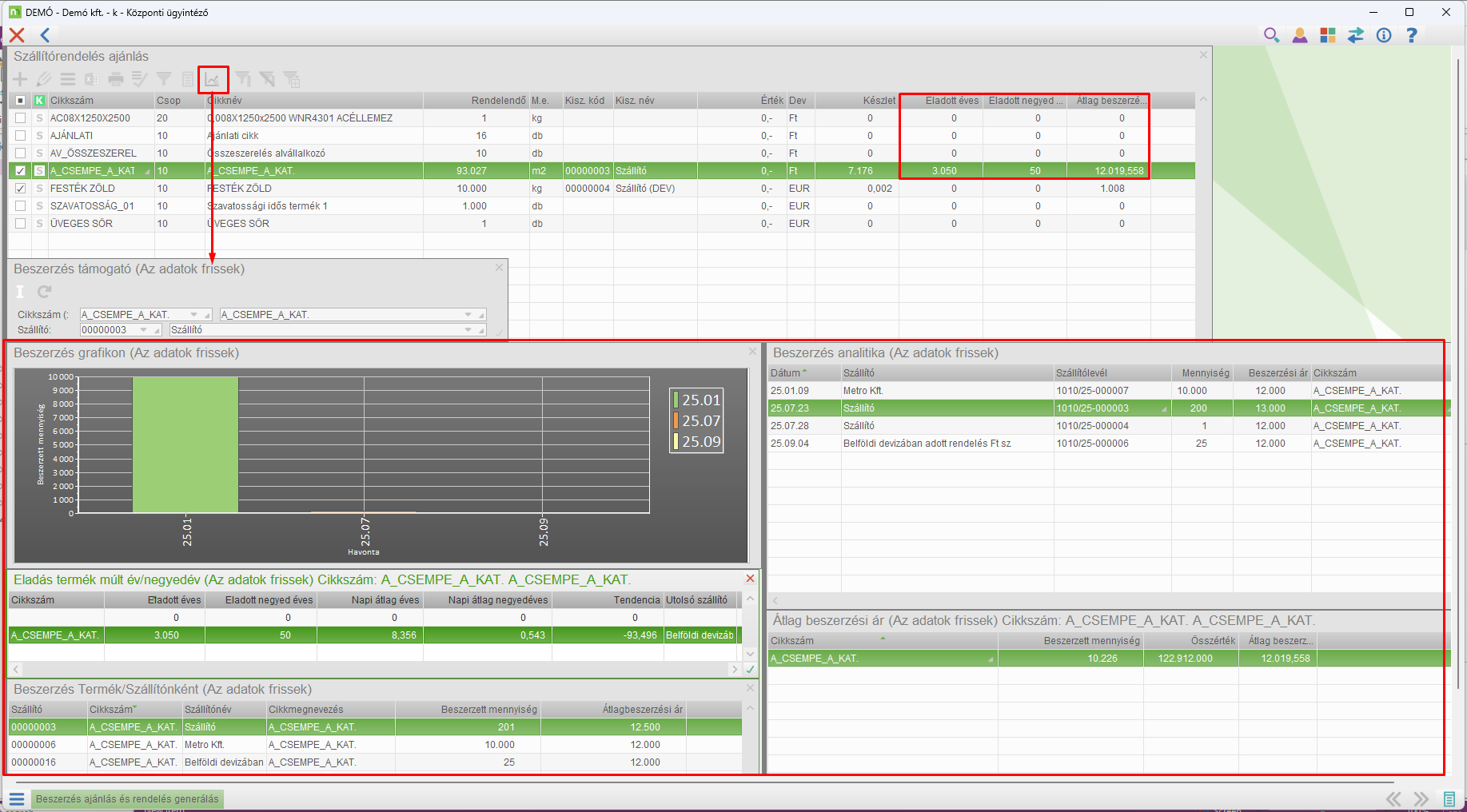Open the question mark help icon

pyautogui.click(x=1412, y=35)
